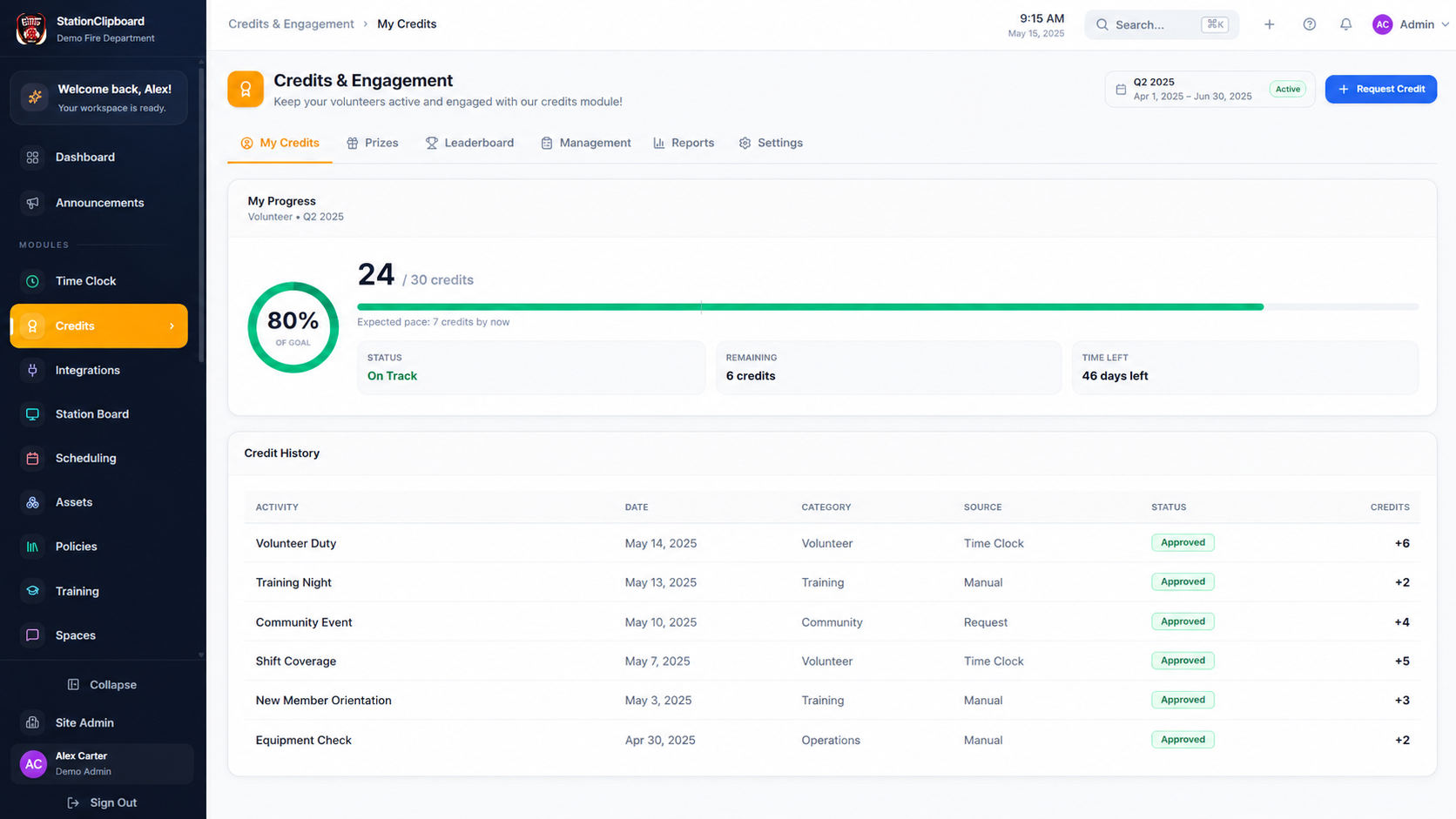Click the Operations category cell
The image size is (1456, 819).
831,741
